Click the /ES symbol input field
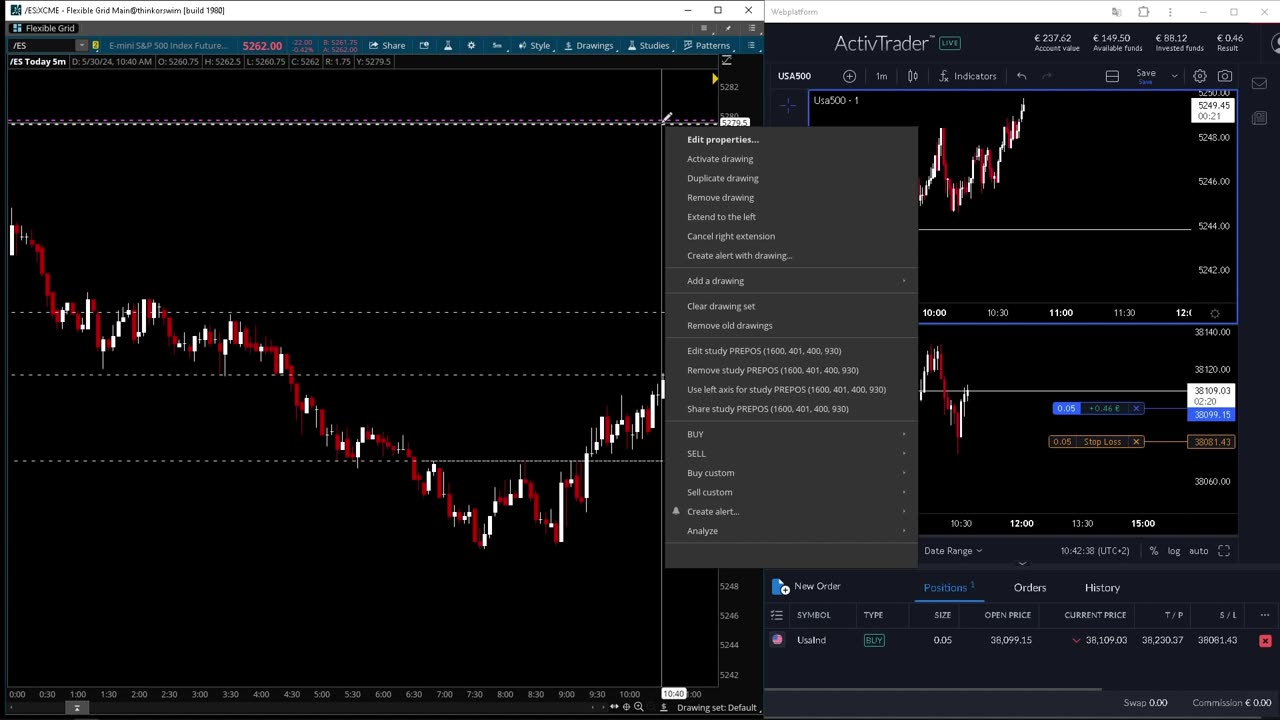 tap(43, 45)
